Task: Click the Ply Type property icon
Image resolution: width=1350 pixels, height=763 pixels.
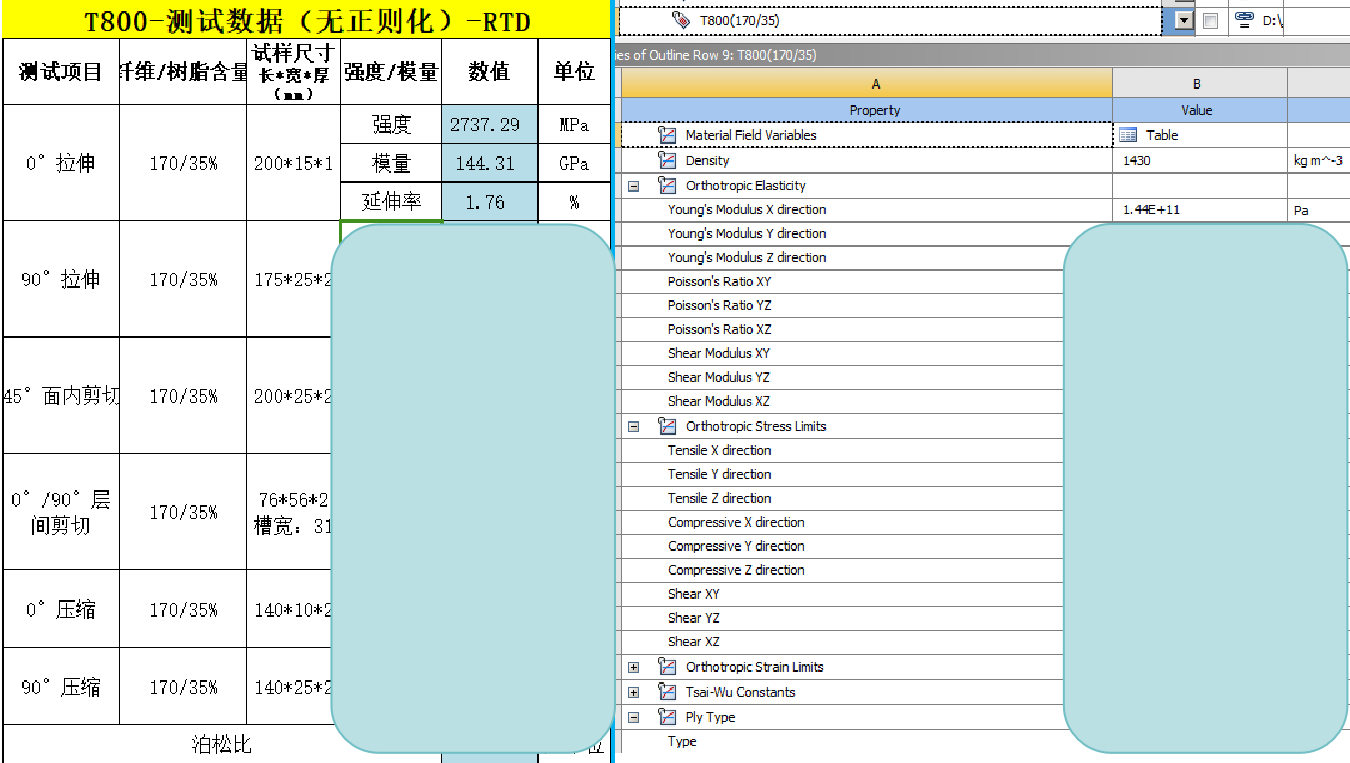Action: point(667,717)
